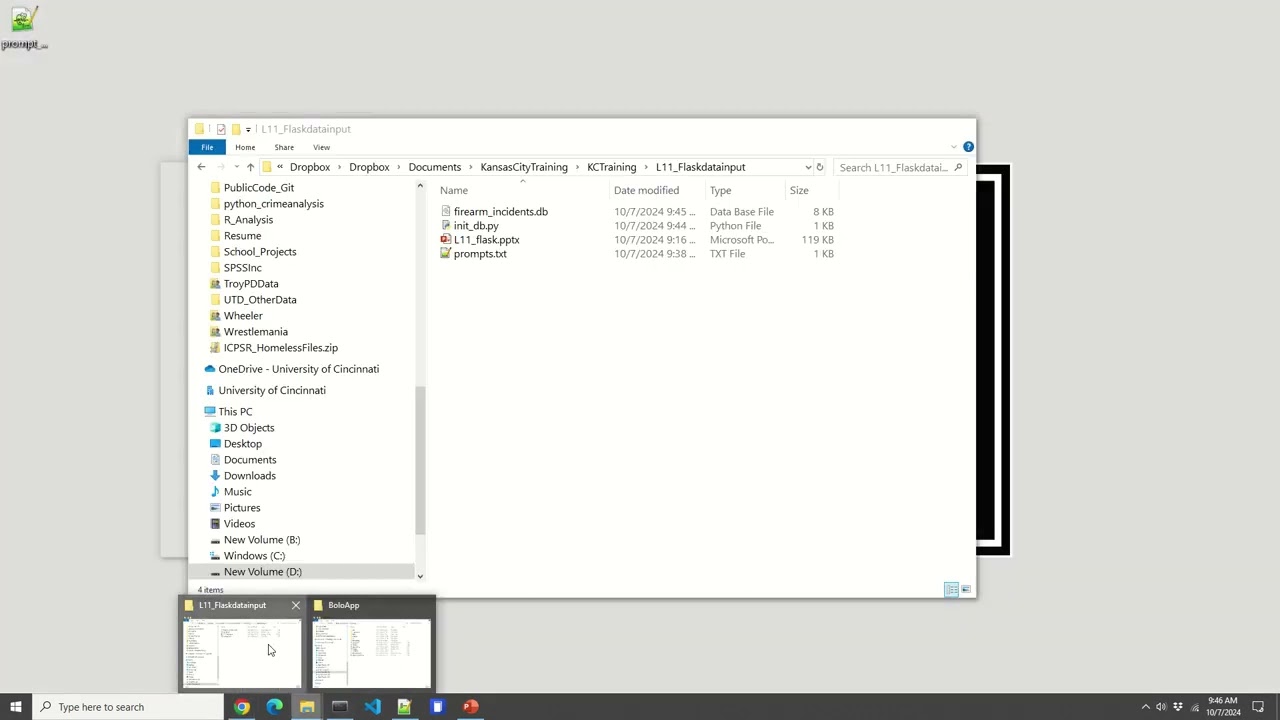Switch to Details view icon in status bar

[x=951, y=590]
